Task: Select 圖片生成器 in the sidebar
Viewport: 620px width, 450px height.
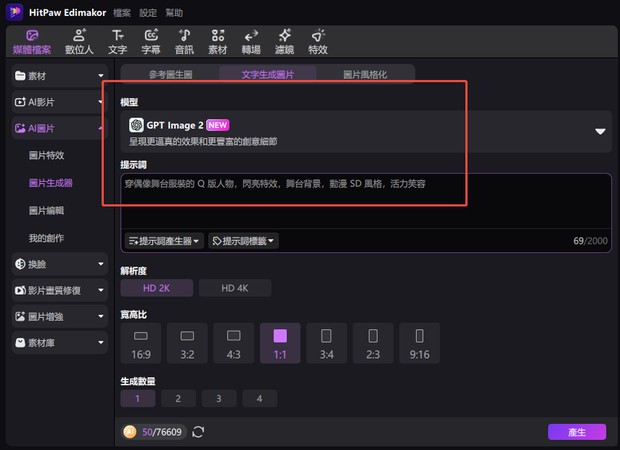Action: pyautogui.click(x=51, y=183)
